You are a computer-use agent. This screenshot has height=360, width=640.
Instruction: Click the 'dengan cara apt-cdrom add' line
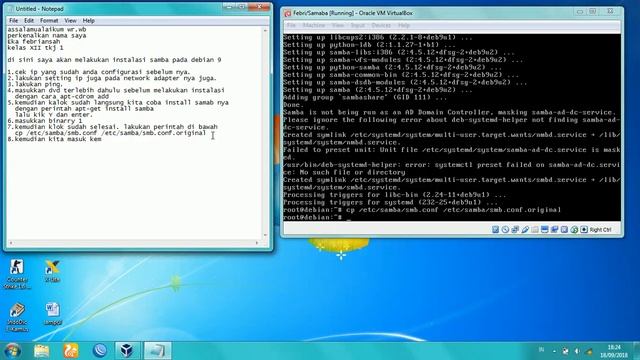pos(62,96)
